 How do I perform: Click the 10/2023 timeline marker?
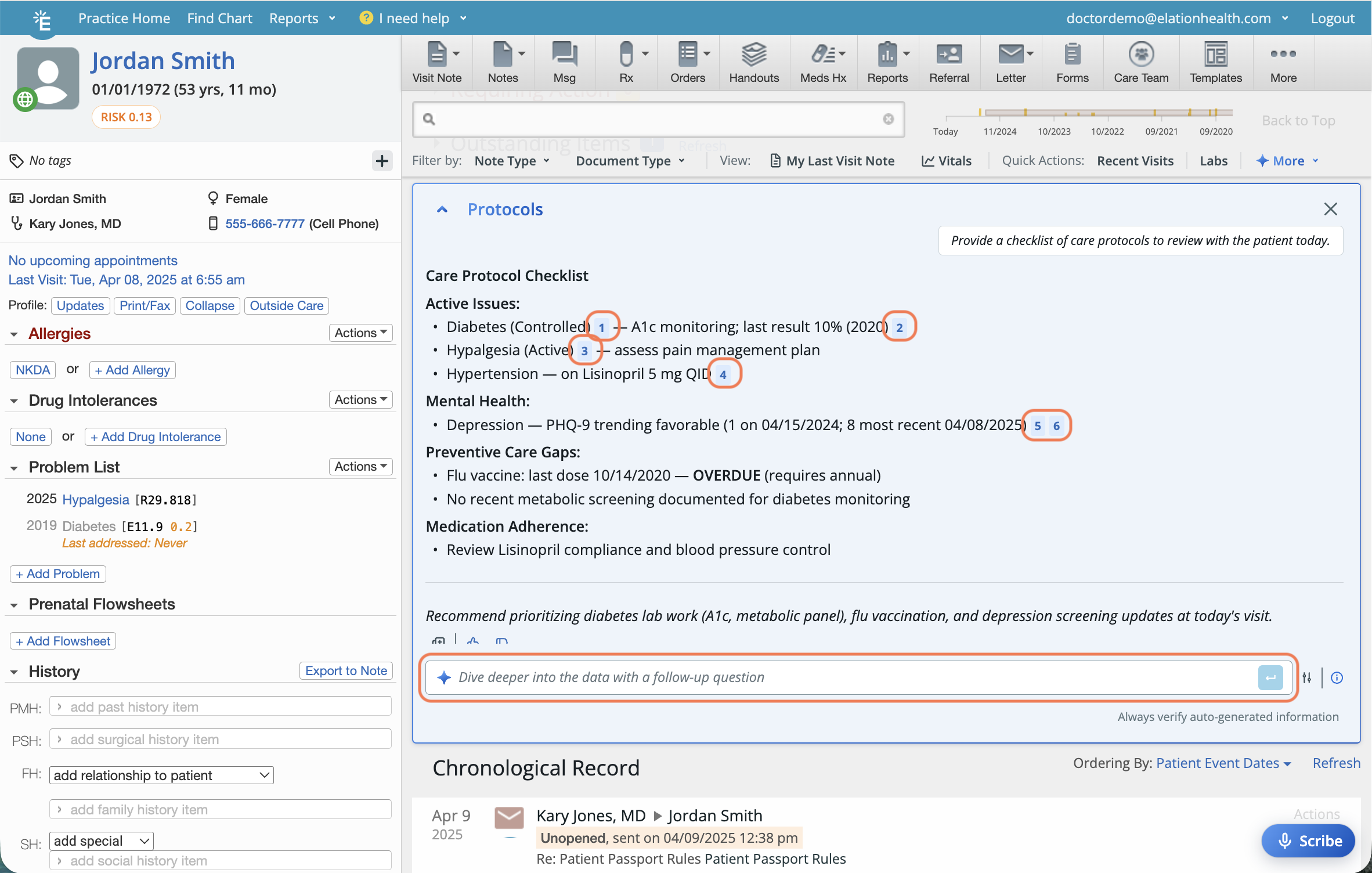tap(1054, 131)
